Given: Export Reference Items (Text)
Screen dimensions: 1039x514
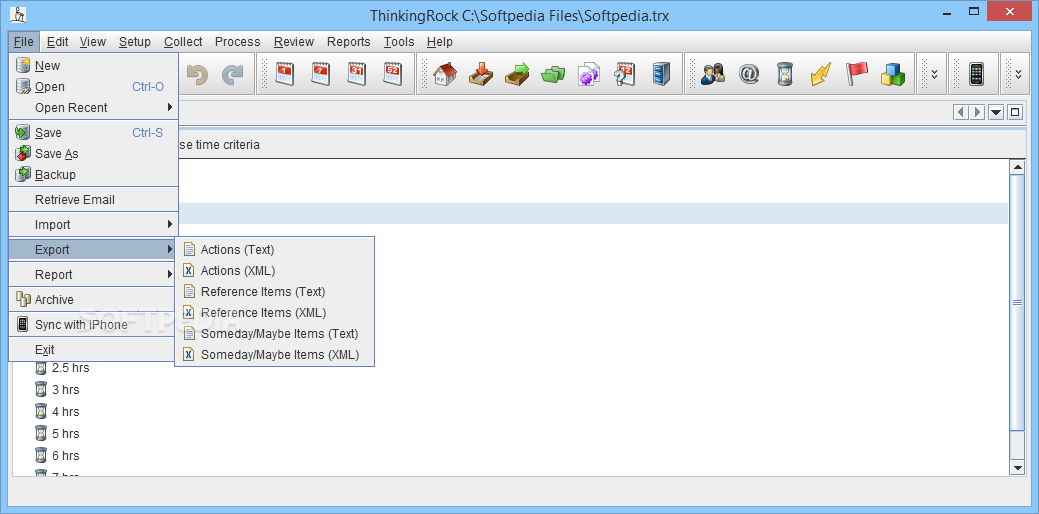Looking at the screenshot, I should point(274,291).
